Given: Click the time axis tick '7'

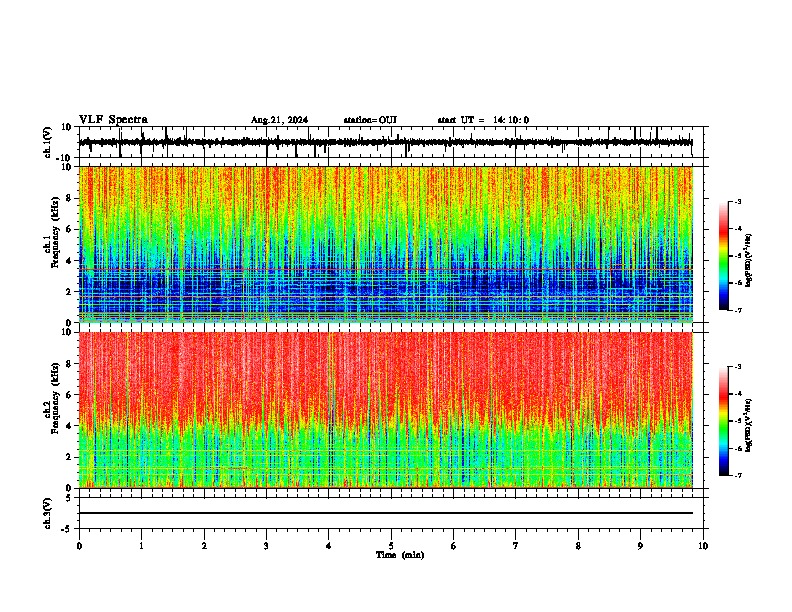Looking at the screenshot, I should click(x=516, y=546).
